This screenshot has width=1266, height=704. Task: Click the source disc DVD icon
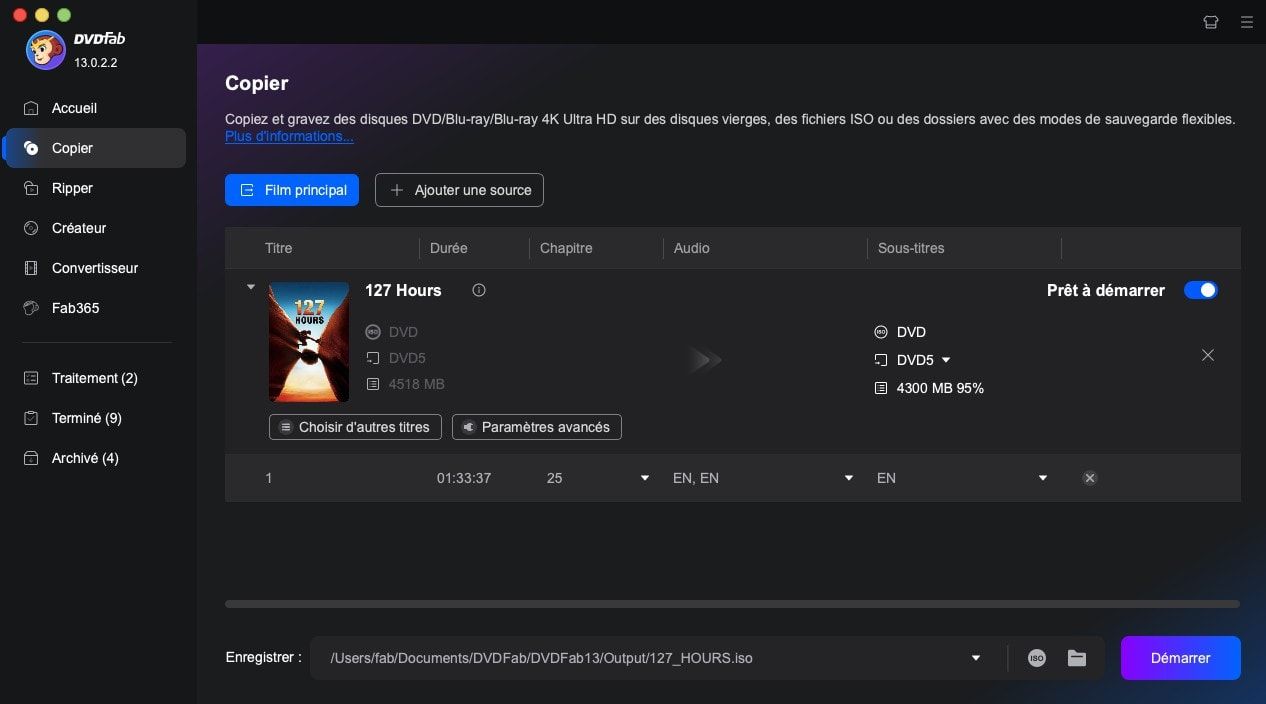374,332
